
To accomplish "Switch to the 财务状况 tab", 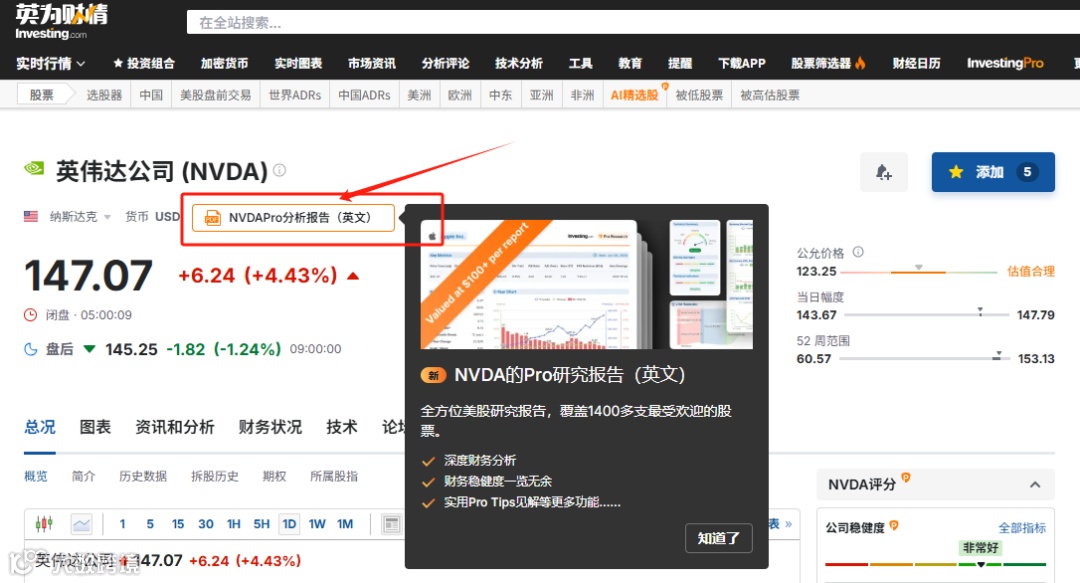I will (x=270, y=427).
